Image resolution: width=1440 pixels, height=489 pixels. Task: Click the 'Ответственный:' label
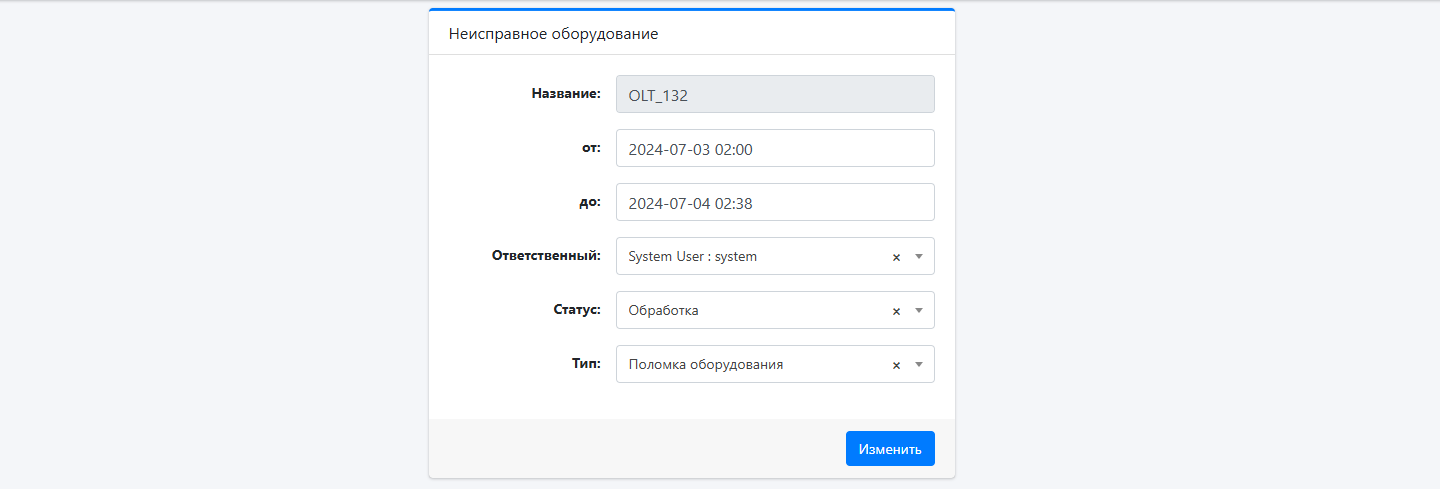[x=546, y=256]
